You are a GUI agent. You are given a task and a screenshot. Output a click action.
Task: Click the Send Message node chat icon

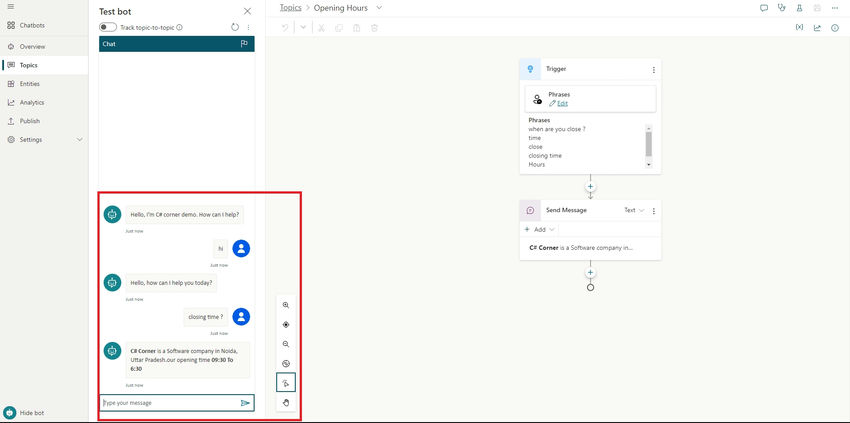(530, 210)
